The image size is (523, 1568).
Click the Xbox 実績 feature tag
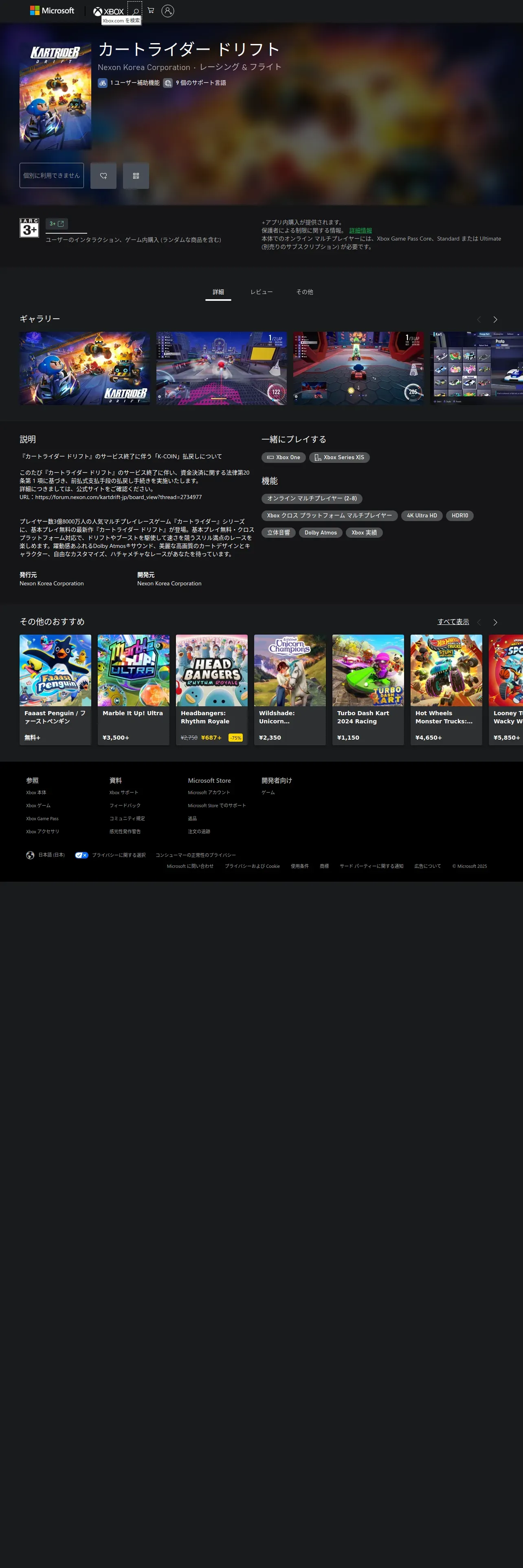click(x=364, y=532)
